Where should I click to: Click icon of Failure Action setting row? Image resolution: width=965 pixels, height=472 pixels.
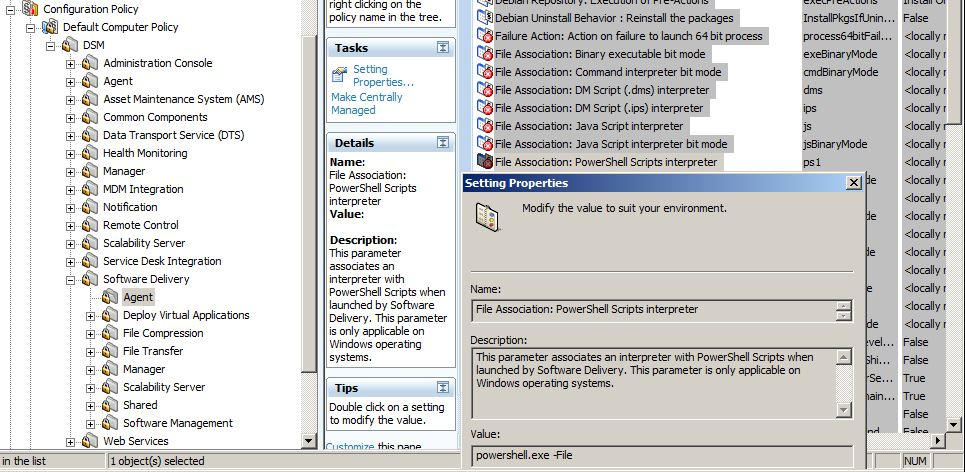coord(485,36)
